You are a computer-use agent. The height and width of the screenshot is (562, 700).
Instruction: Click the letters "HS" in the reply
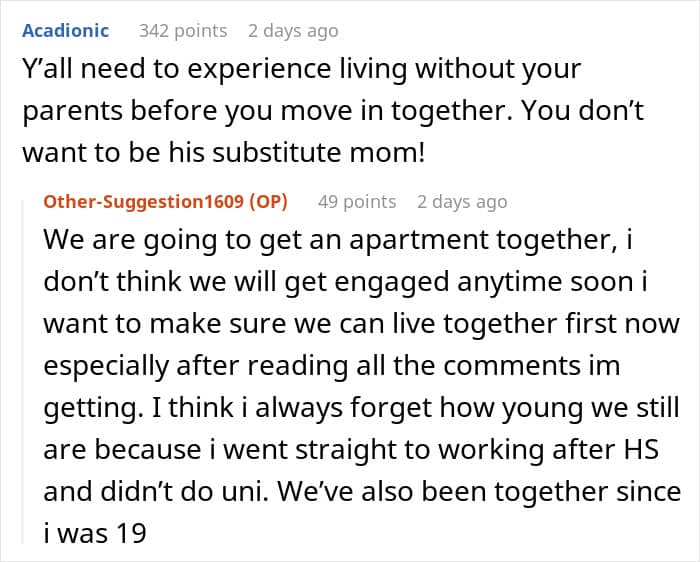pyautogui.click(x=646, y=450)
